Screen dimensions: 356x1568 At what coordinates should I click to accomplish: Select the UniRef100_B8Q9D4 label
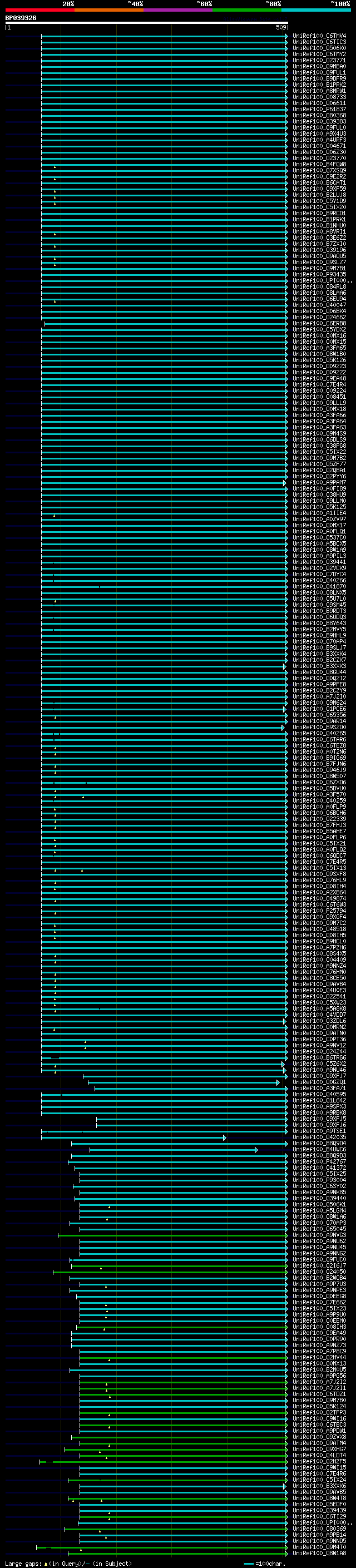coord(319,1143)
